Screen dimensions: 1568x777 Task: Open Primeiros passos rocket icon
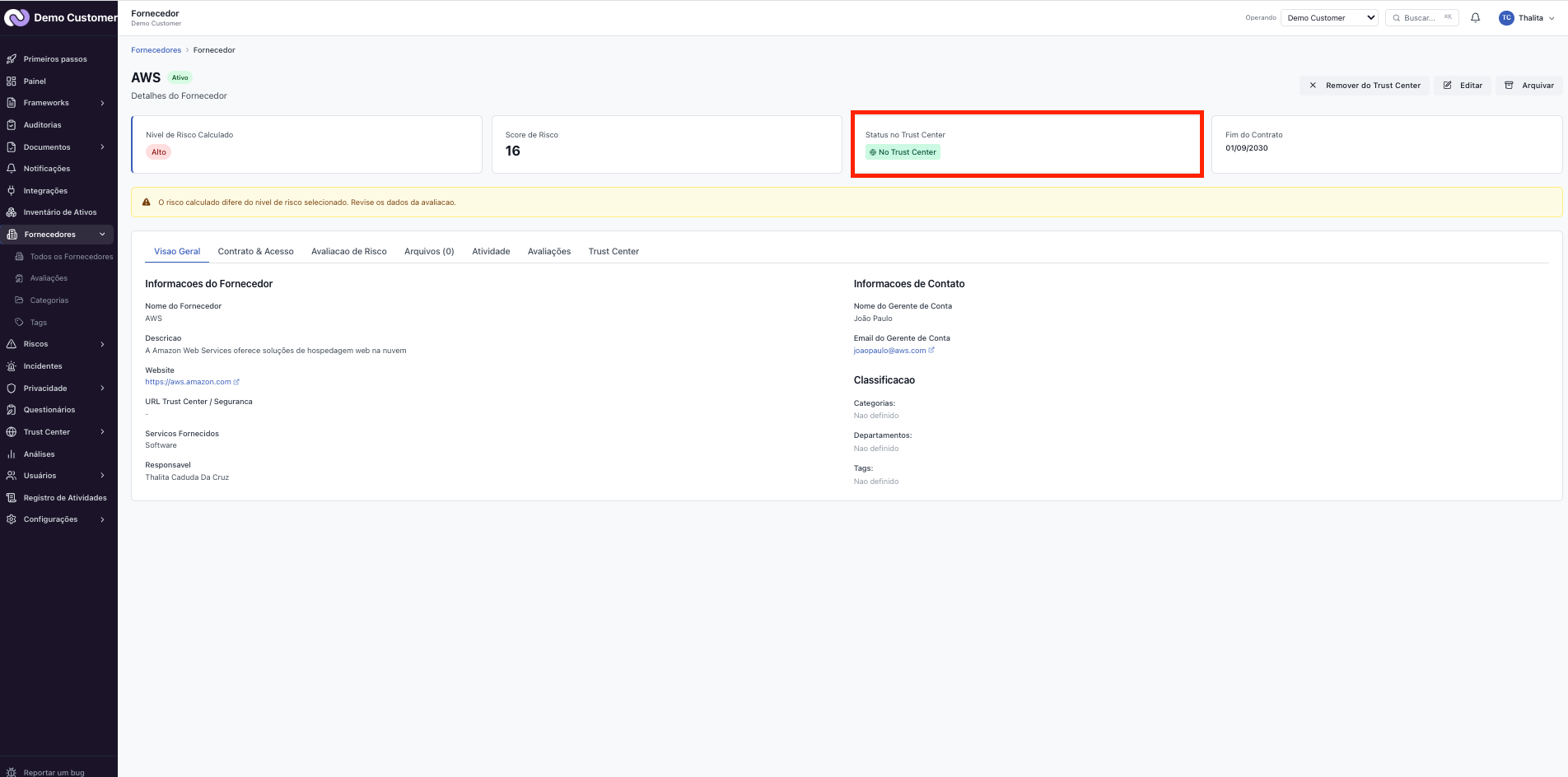(x=12, y=59)
